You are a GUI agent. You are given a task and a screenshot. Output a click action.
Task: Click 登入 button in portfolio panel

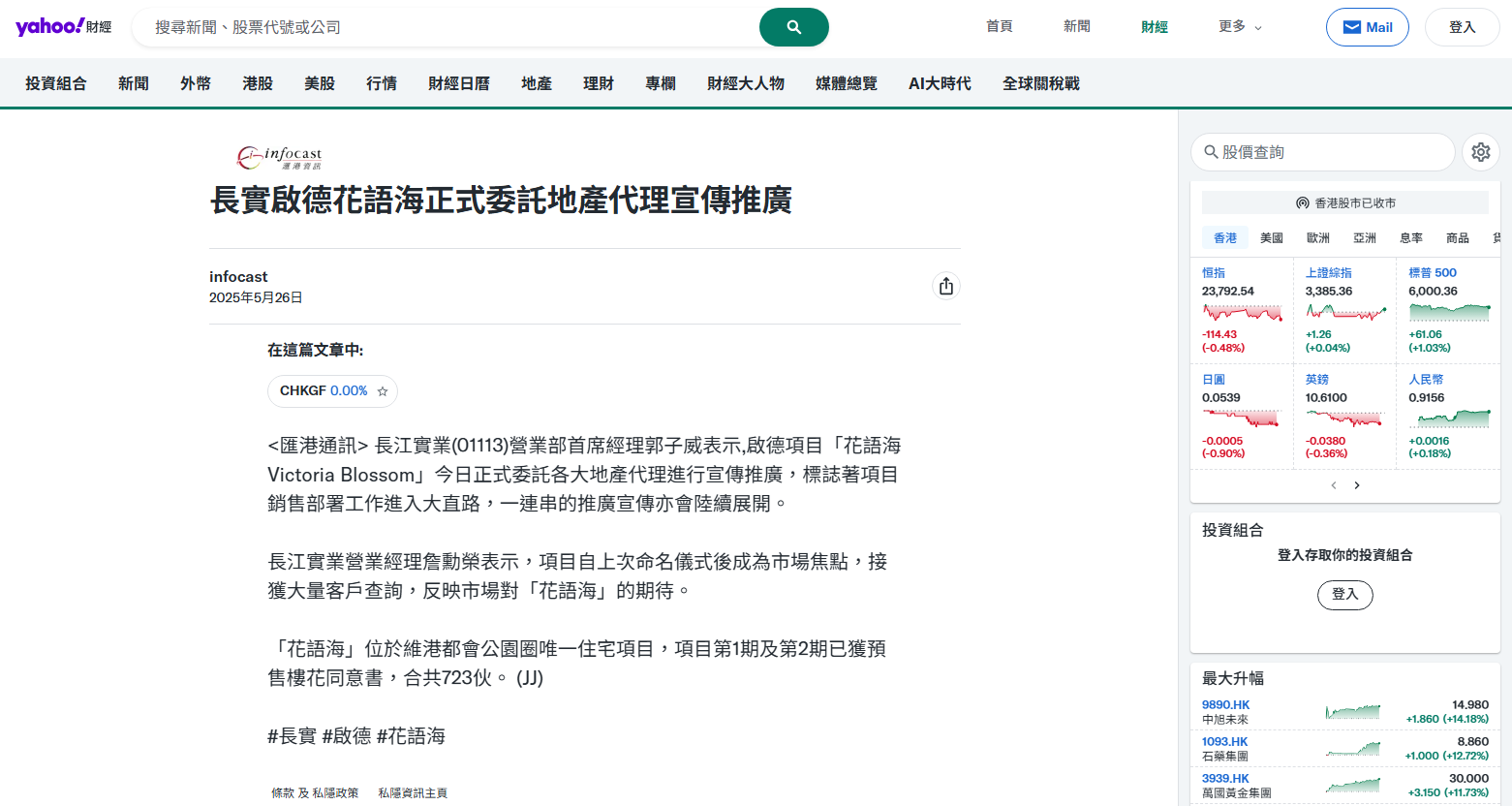1344,594
